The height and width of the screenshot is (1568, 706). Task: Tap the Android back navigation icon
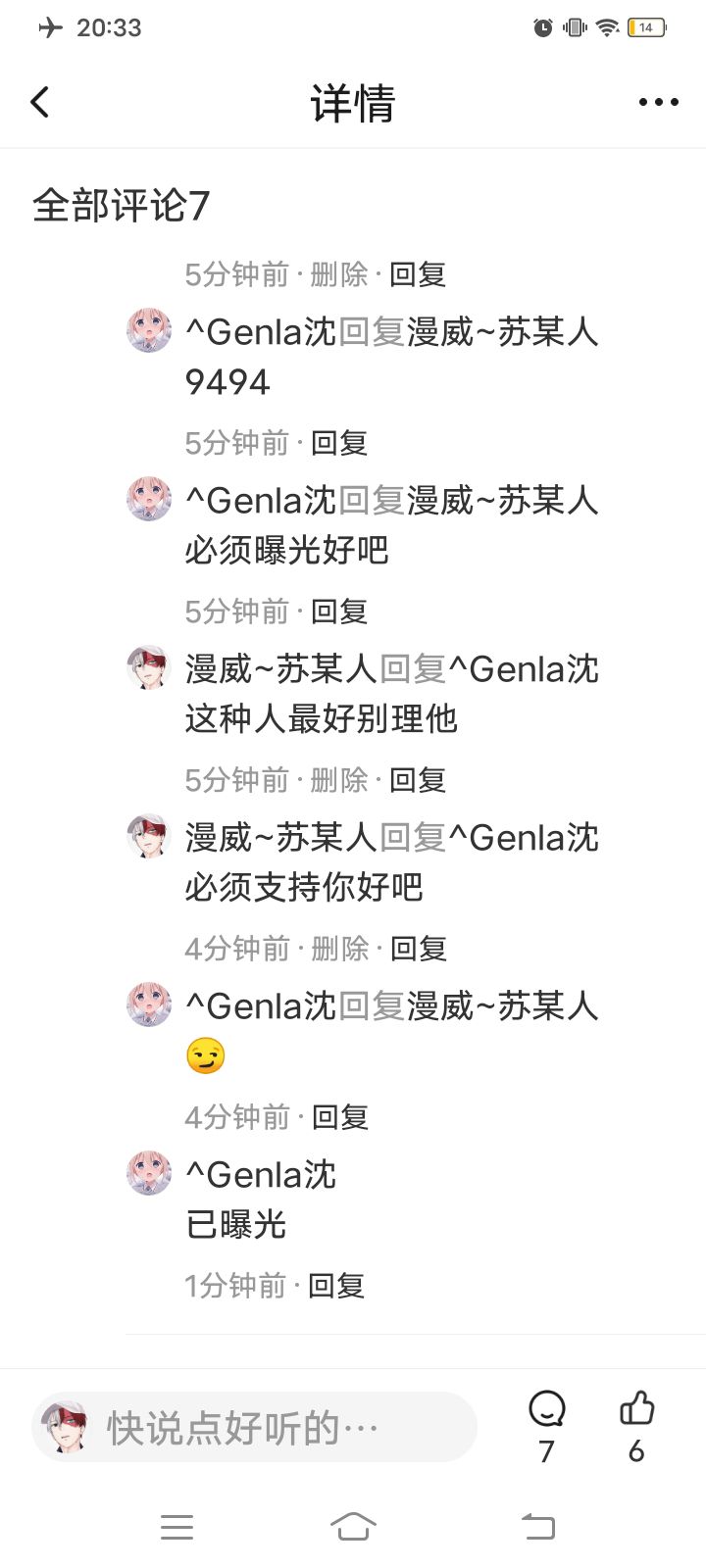pos(538,1526)
